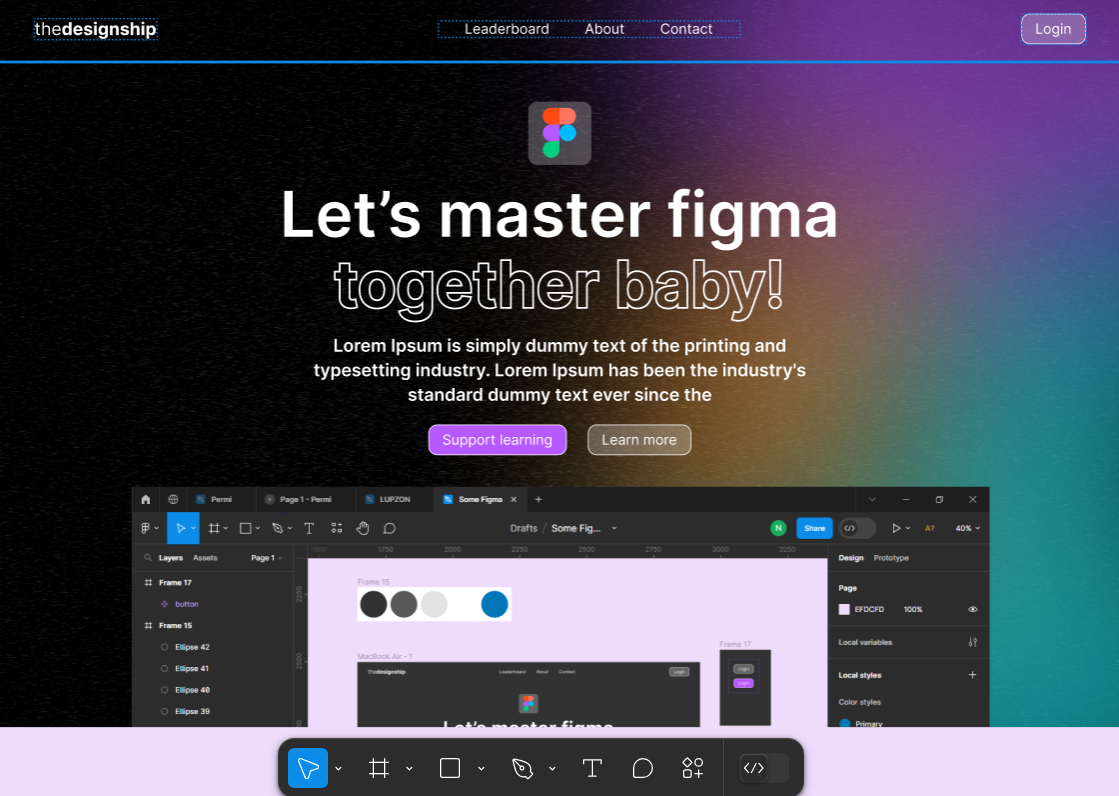This screenshot has width=1119, height=796.
Task: Click the green N user avatar
Action: (x=779, y=528)
